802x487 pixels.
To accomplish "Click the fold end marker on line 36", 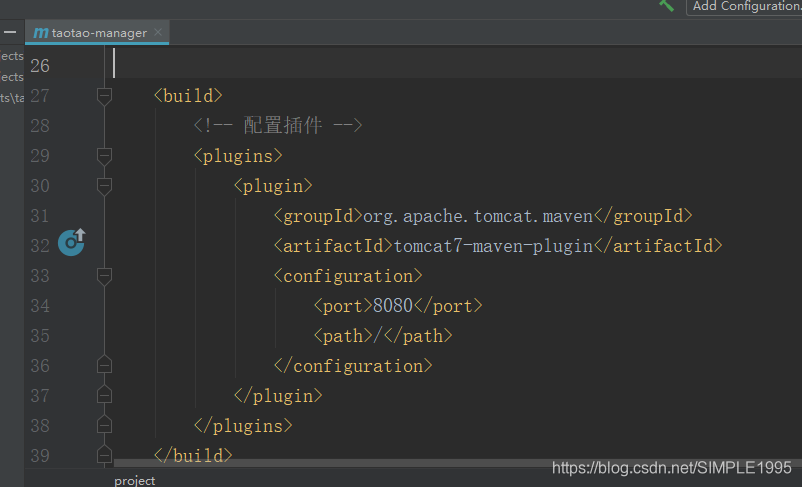I will point(104,365).
